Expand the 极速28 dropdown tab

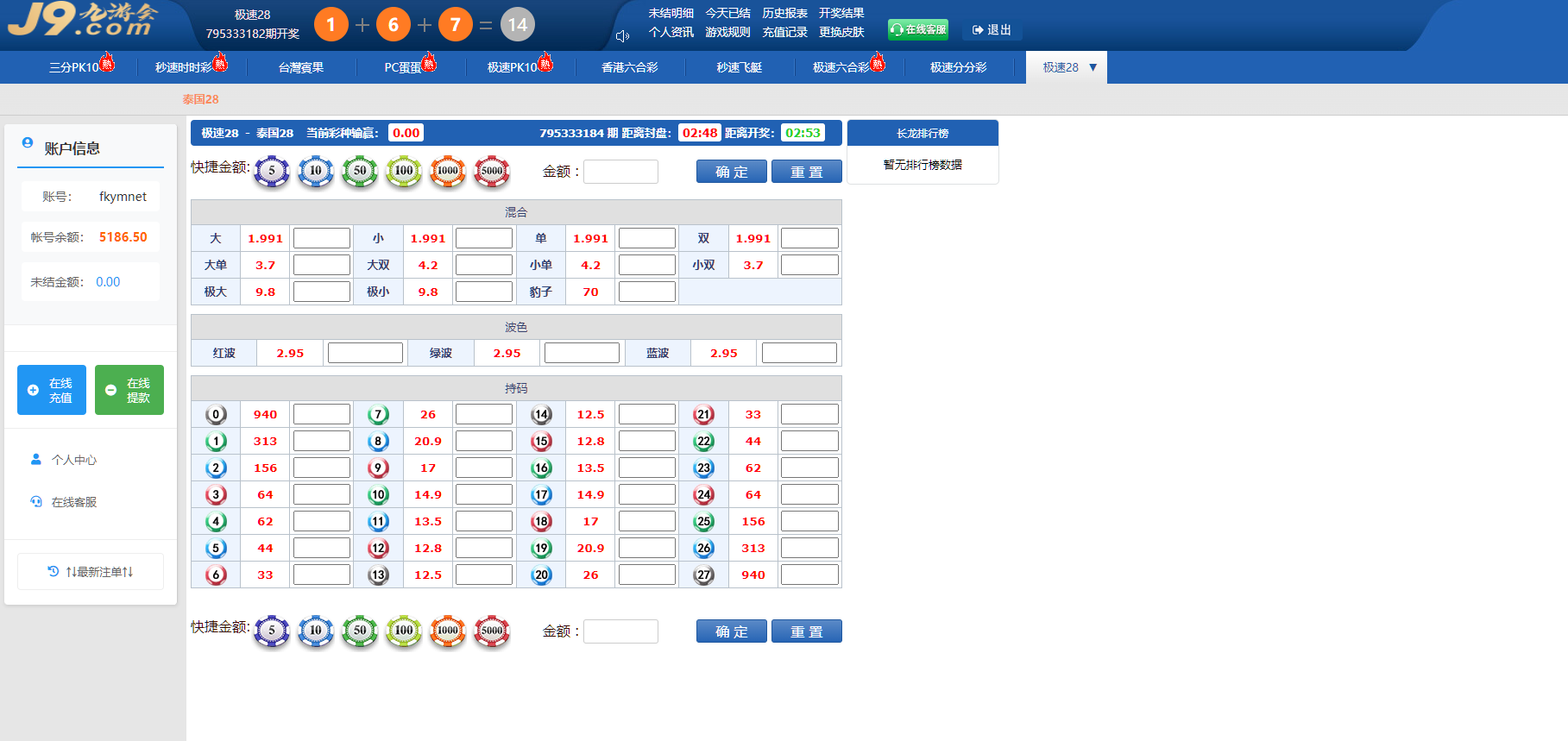click(x=1067, y=67)
